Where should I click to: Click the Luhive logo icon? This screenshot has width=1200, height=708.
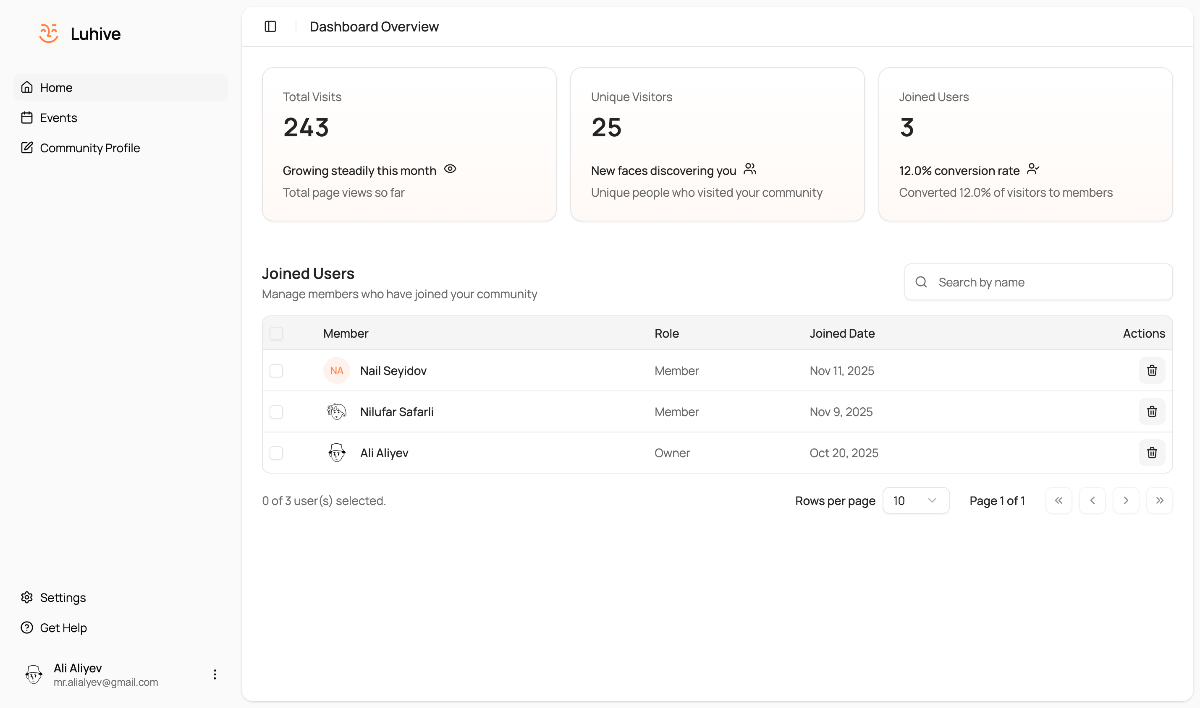49,34
